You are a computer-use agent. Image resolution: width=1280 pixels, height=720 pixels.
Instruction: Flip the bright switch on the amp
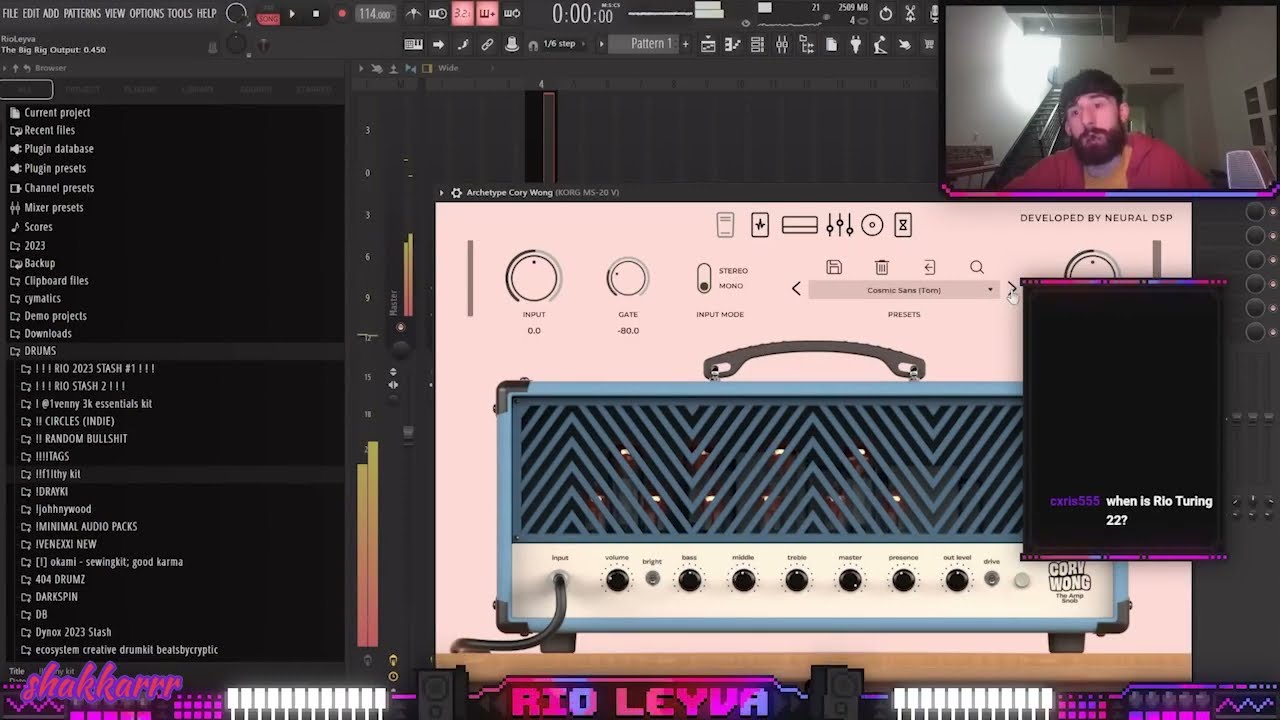[x=652, y=578]
